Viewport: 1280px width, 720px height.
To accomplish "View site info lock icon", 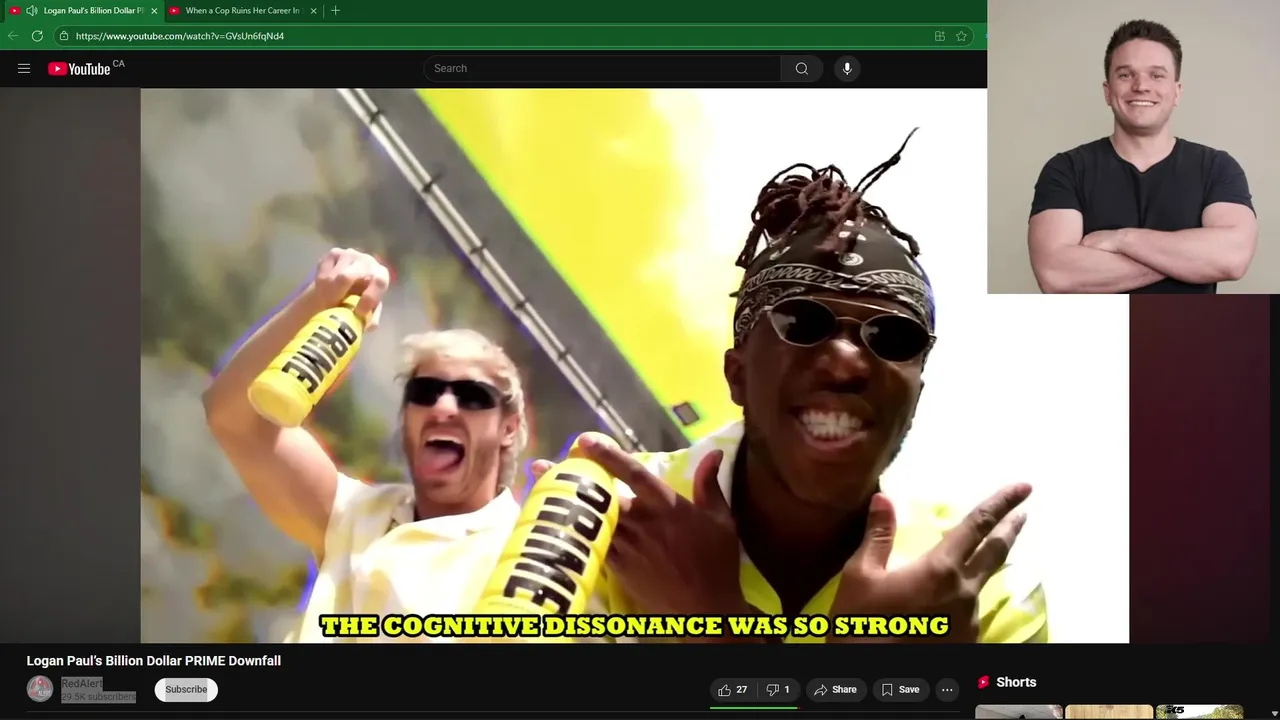I will [64, 36].
